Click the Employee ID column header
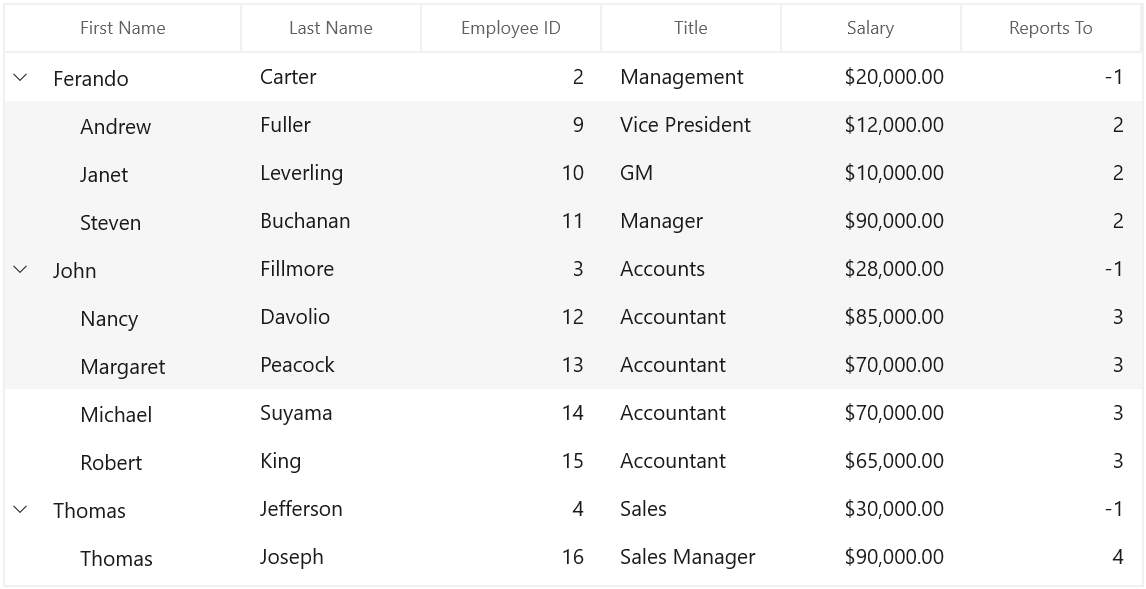Image resolution: width=1146 pixels, height=589 pixels. pos(511,28)
